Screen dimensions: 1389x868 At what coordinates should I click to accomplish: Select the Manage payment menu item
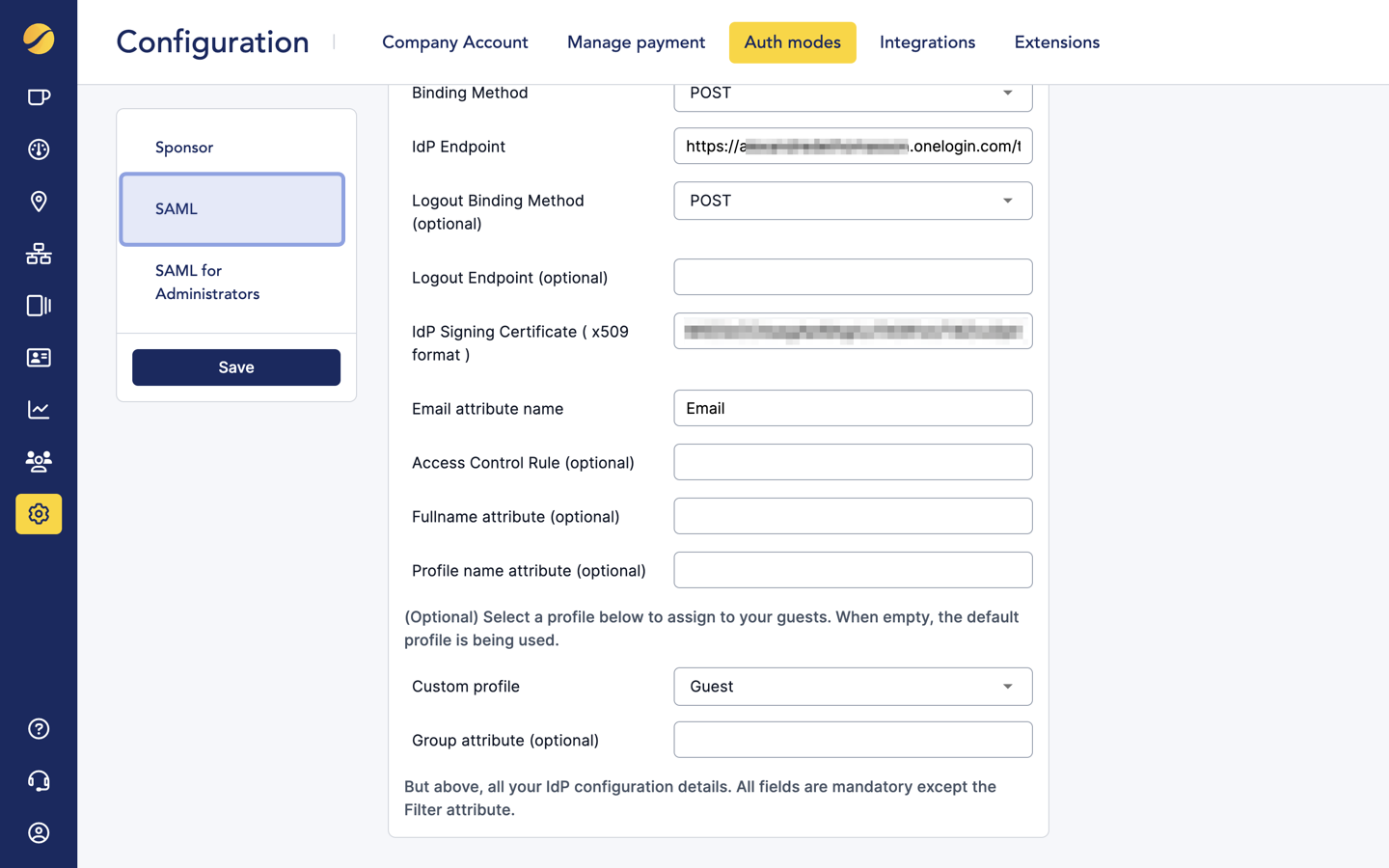point(636,42)
